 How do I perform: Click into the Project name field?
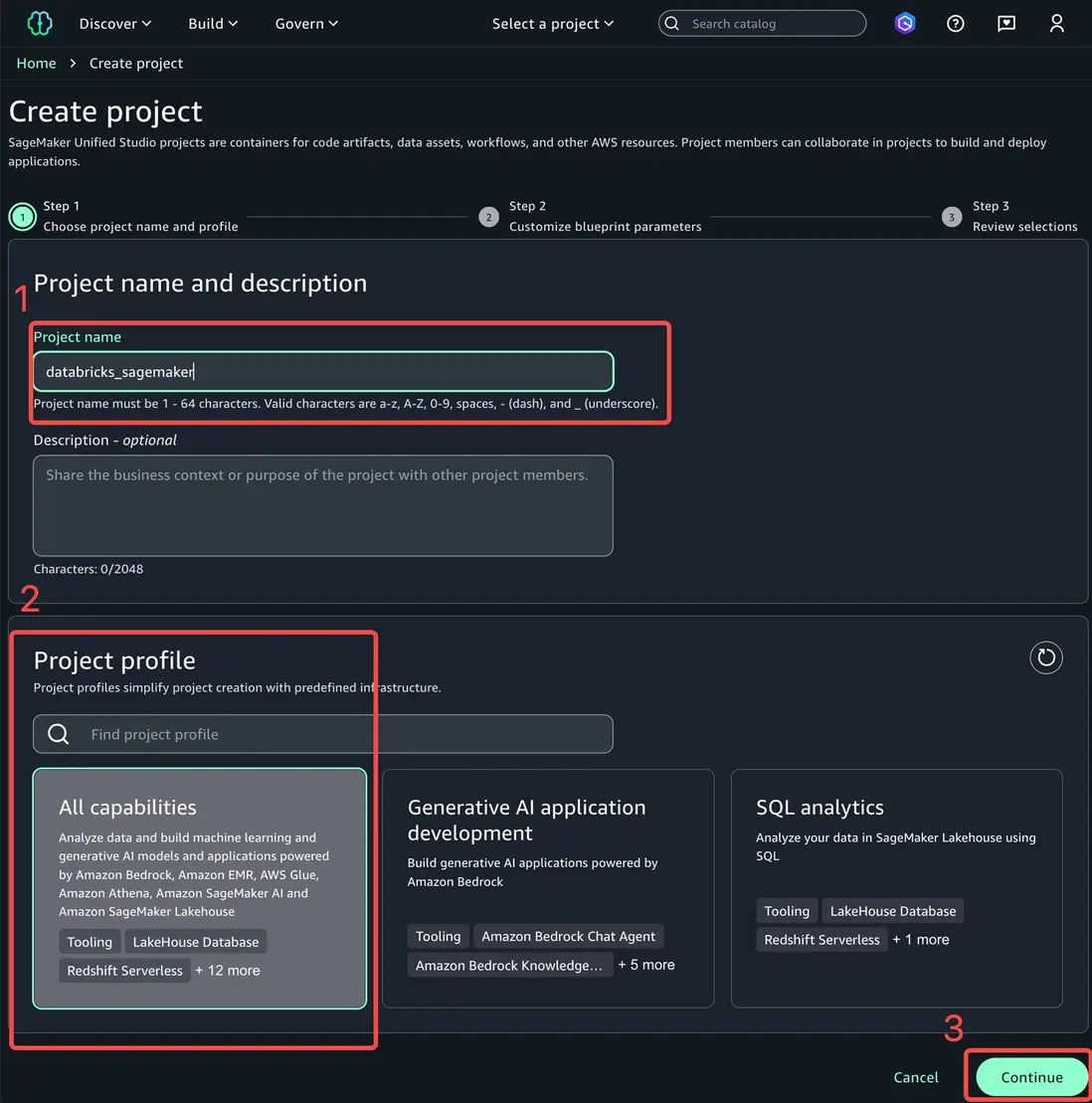click(x=323, y=371)
